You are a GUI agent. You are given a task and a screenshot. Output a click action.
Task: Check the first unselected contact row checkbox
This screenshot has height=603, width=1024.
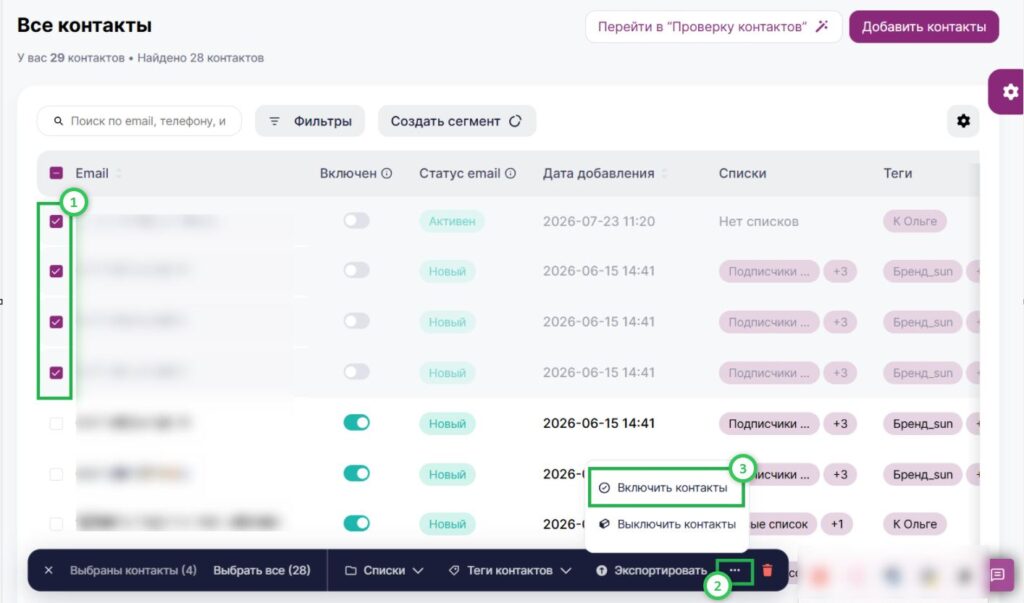56,423
